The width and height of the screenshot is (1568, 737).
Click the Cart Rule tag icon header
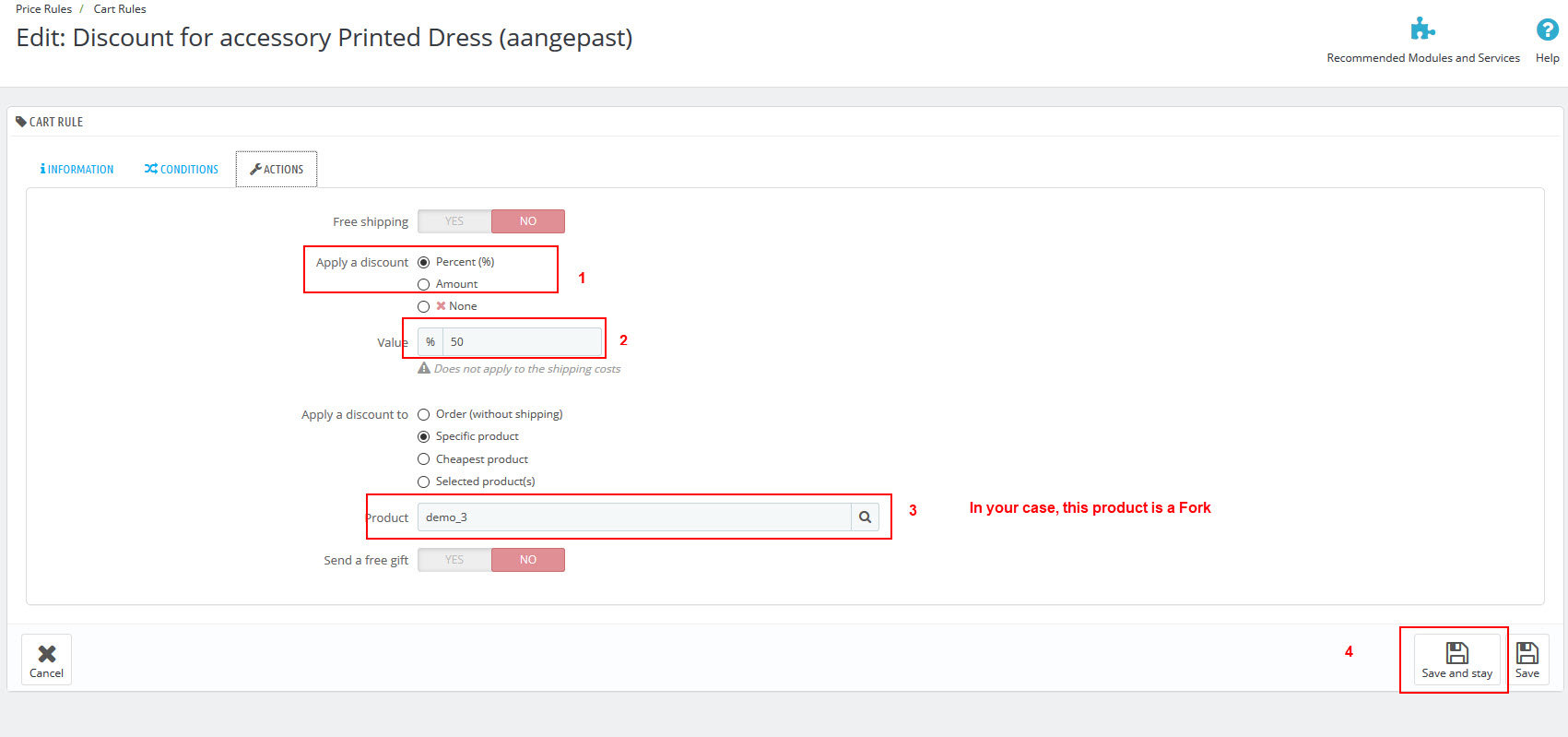21,122
